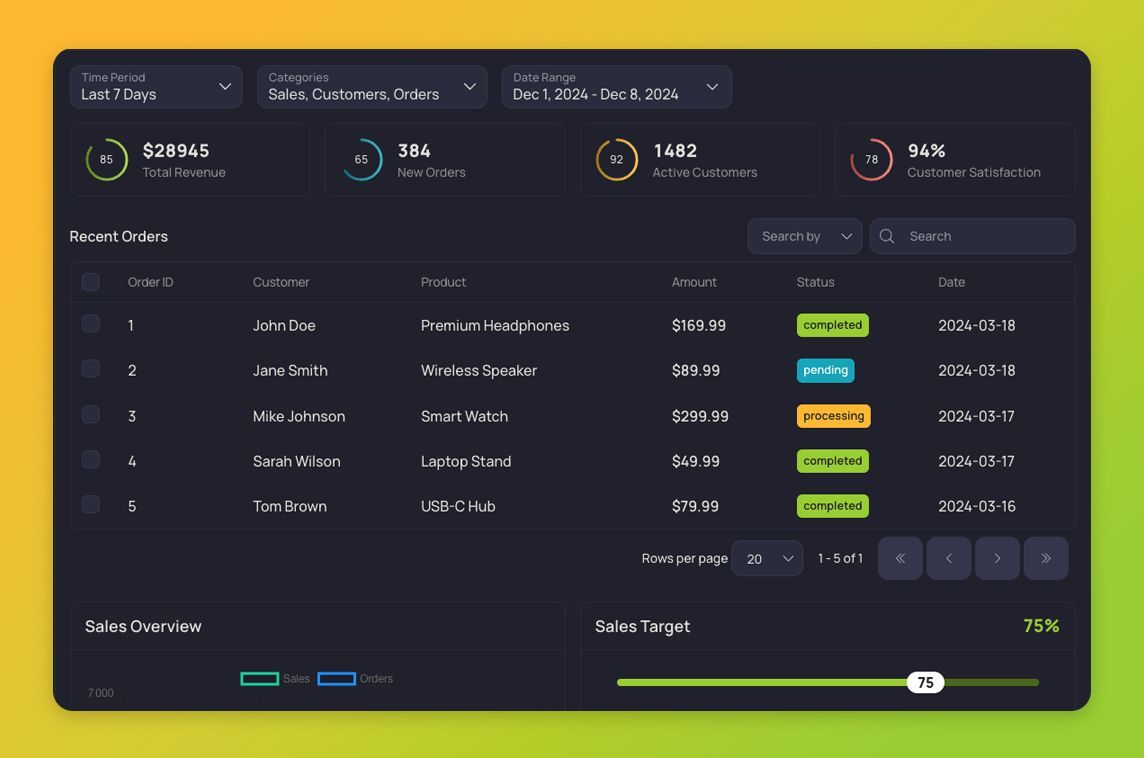1144x758 pixels.
Task: Sort by the Amount column header
Action: pos(694,282)
